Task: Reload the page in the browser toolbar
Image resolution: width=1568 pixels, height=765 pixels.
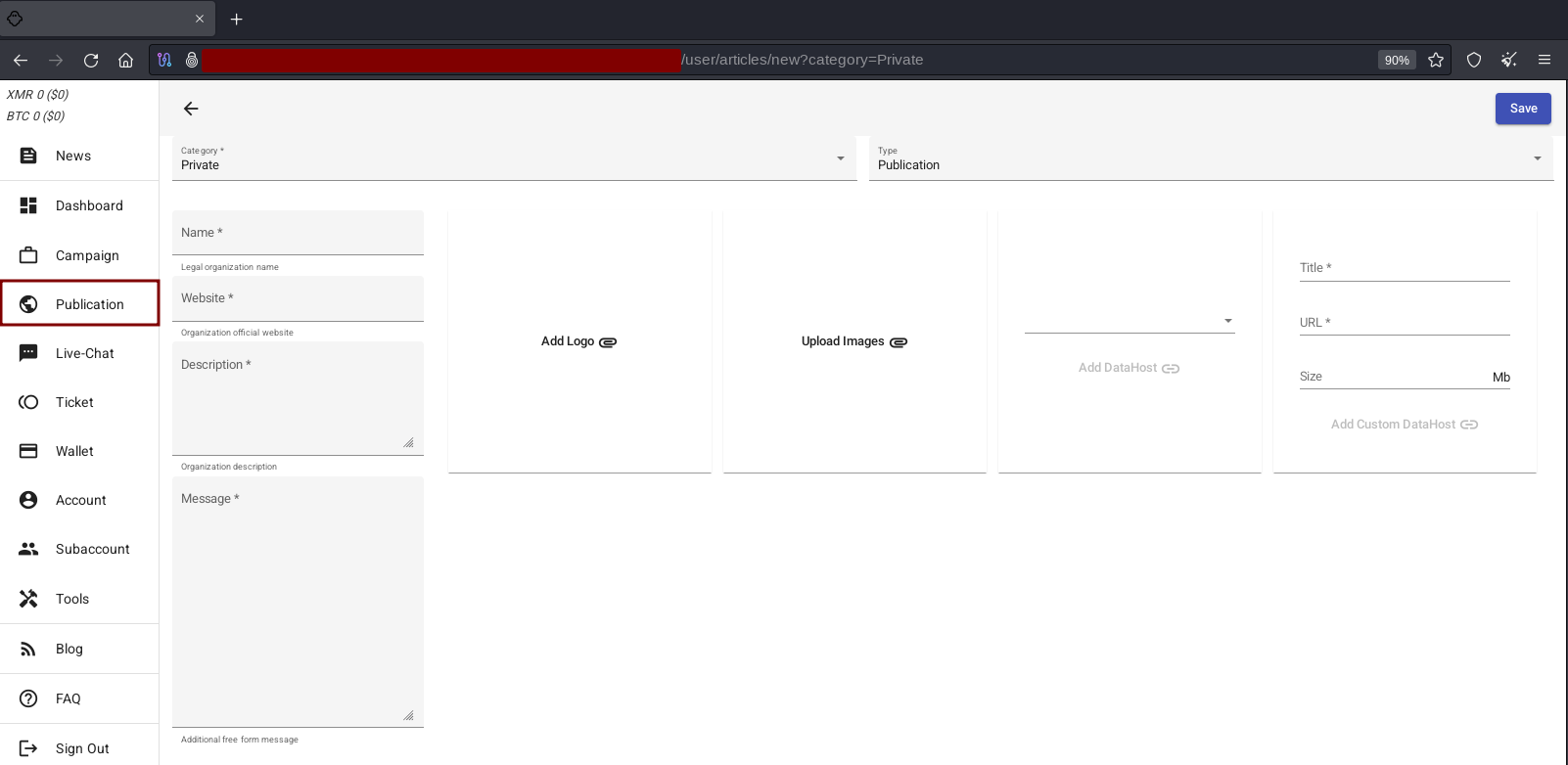Action: point(91,60)
